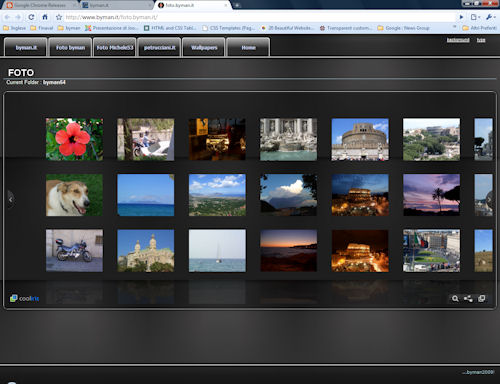The width and height of the screenshot is (500, 384).
Task: Click the hide link at top right
Action: tap(481, 40)
